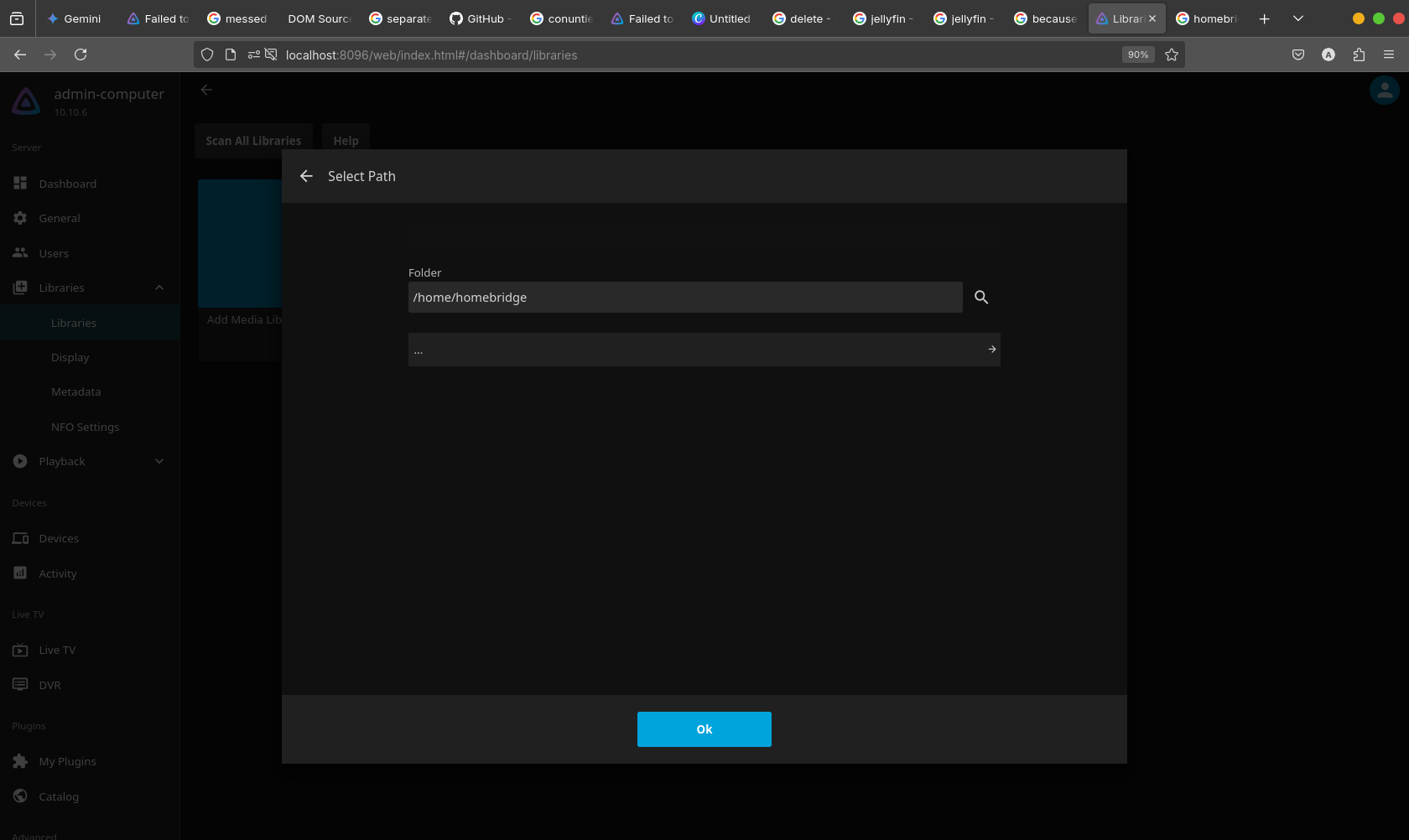This screenshot has height=840, width=1409.
Task: Switch to the Untitled tab
Action: point(721,18)
